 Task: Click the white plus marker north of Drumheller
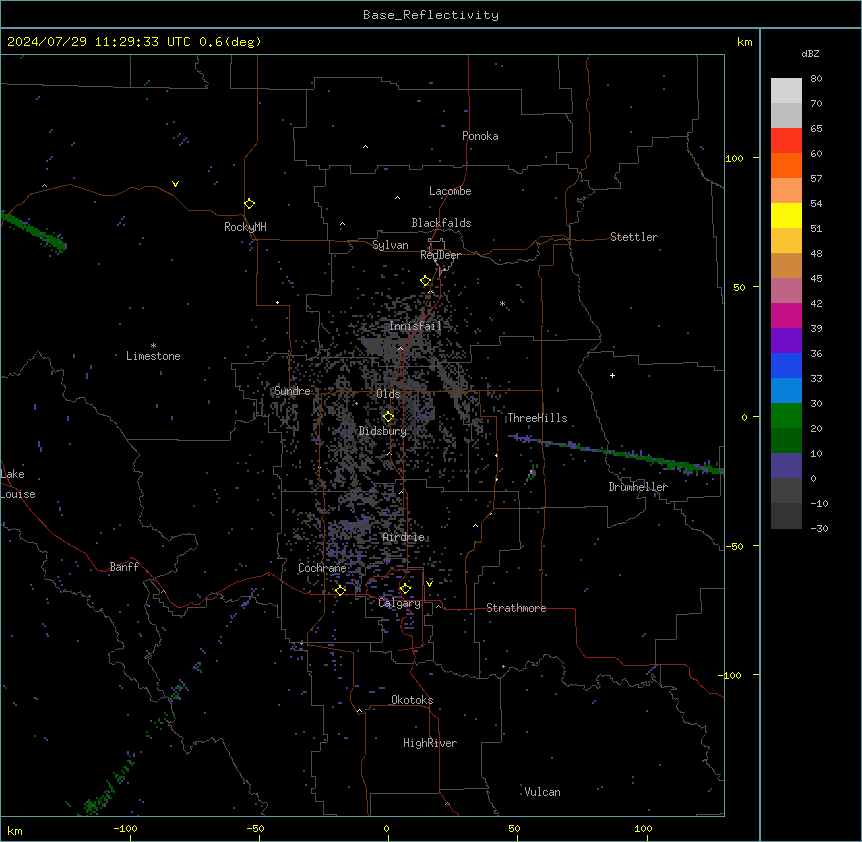[x=612, y=375]
